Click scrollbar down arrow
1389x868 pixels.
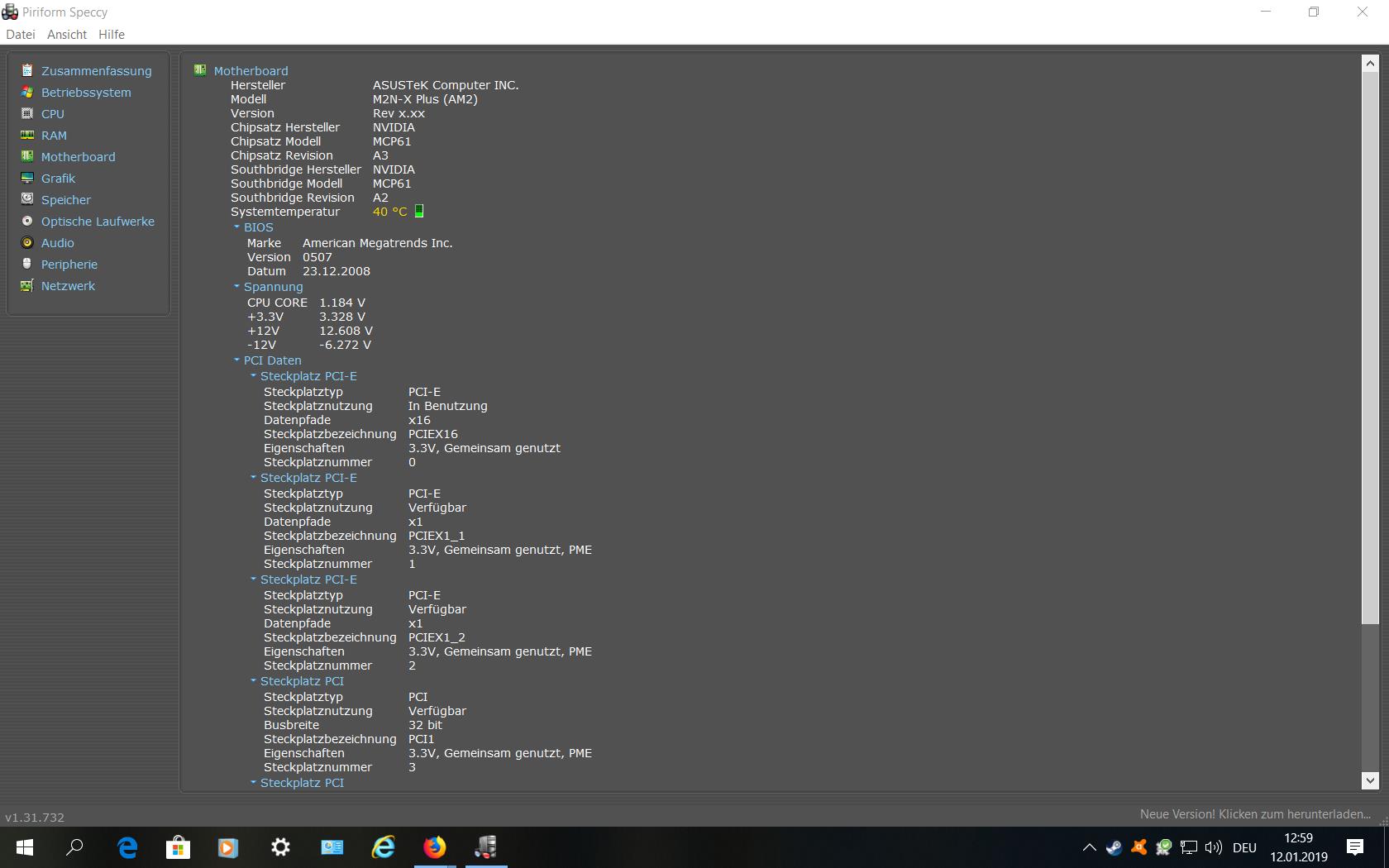(1370, 780)
